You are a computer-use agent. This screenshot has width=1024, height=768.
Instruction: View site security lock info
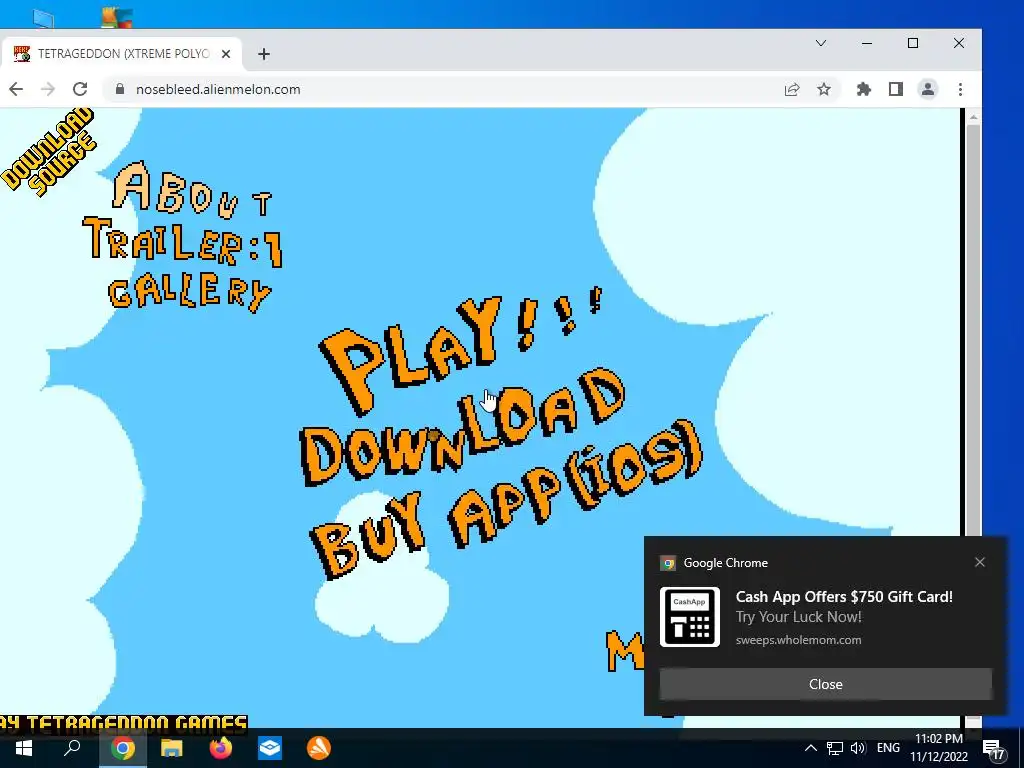coord(120,89)
